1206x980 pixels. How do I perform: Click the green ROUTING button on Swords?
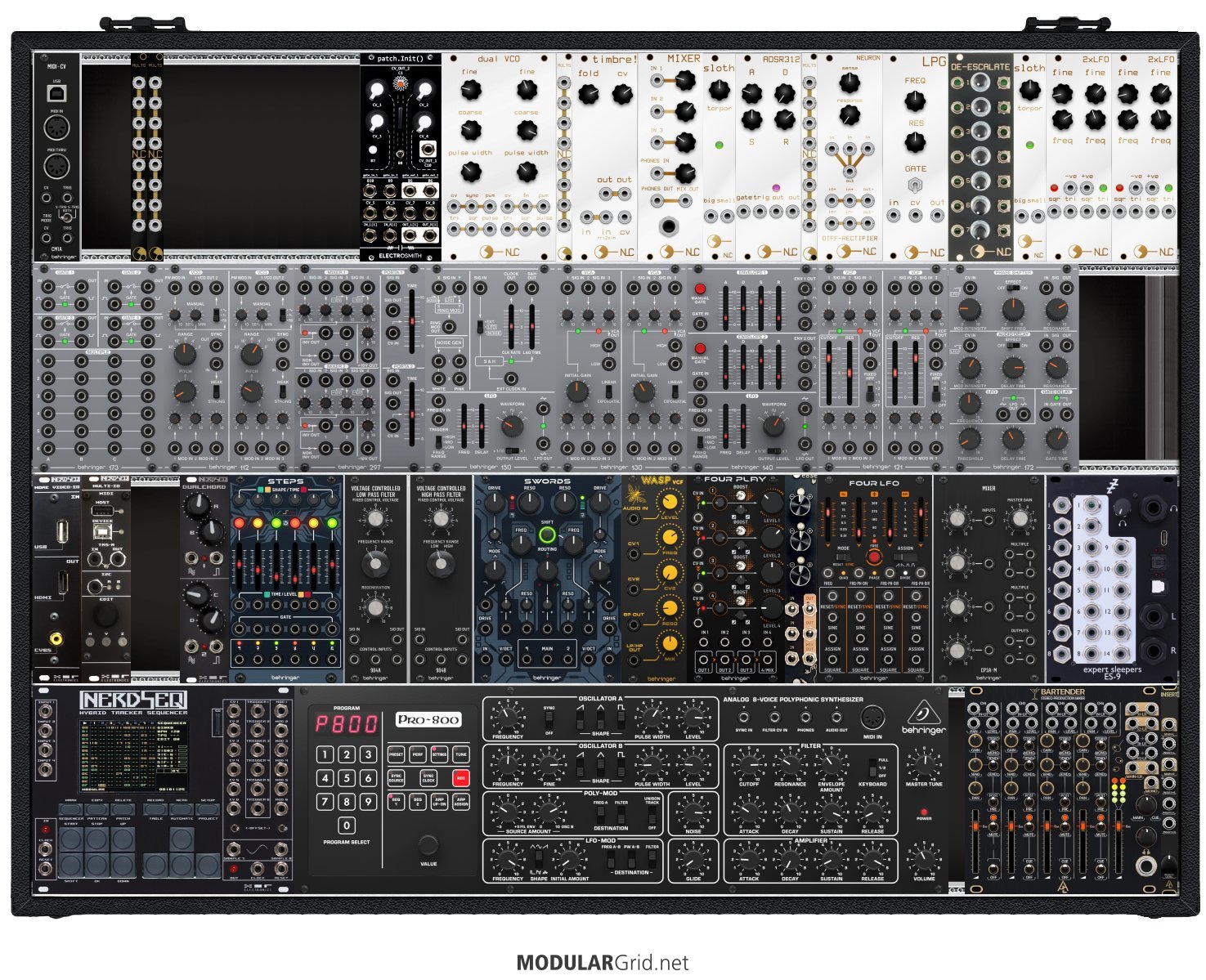[x=547, y=536]
